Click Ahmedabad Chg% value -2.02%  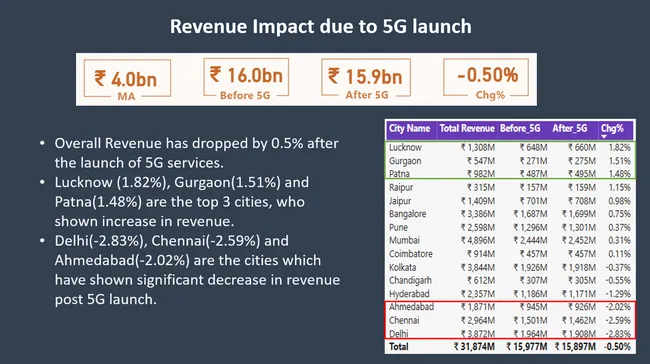[x=618, y=307]
